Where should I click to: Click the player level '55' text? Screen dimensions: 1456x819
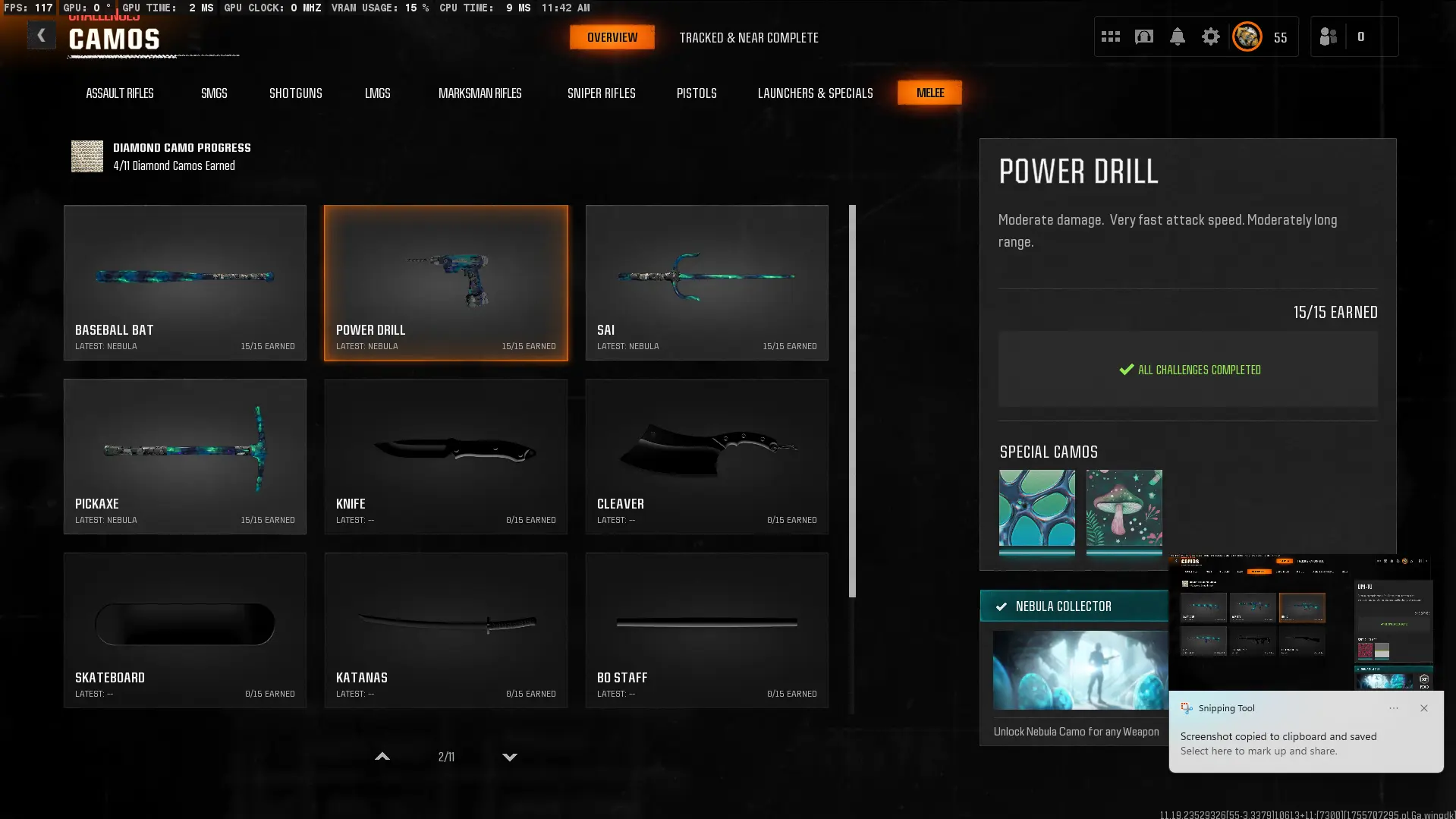(x=1281, y=37)
